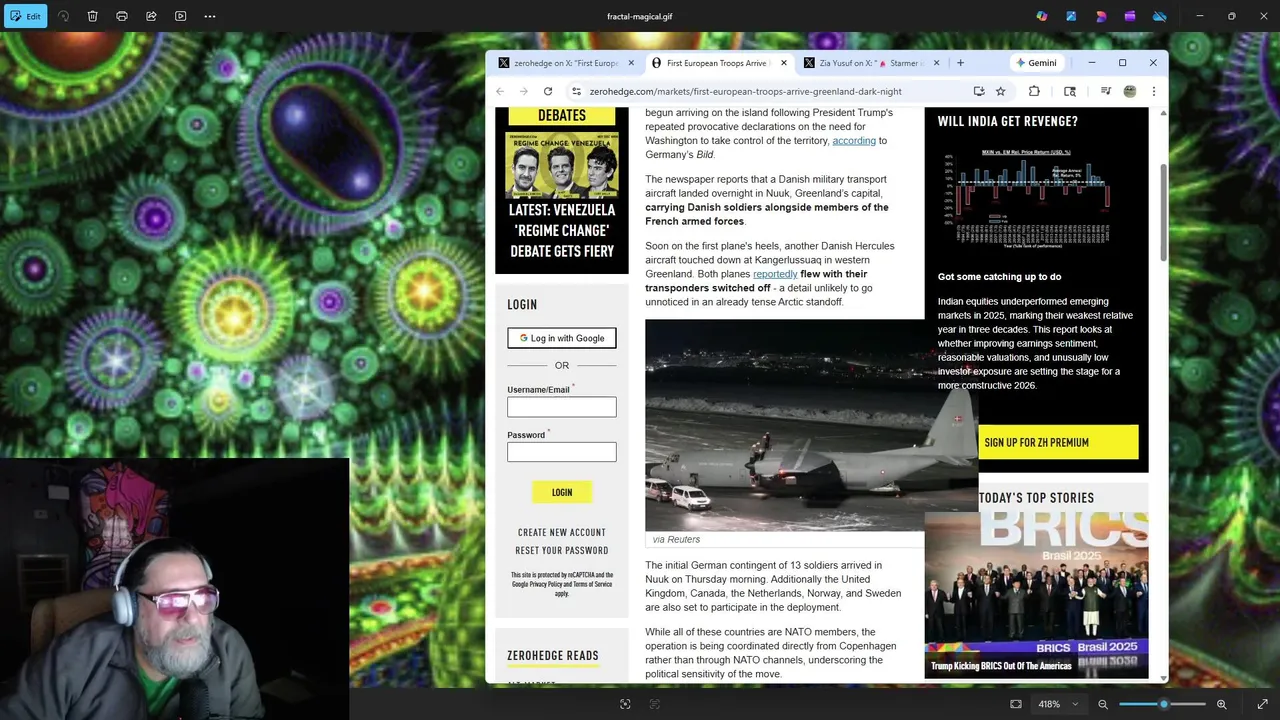1280x720 pixels.
Task: Open the Copilot icon in the Photos title bar
Action: tap(1042, 16)
